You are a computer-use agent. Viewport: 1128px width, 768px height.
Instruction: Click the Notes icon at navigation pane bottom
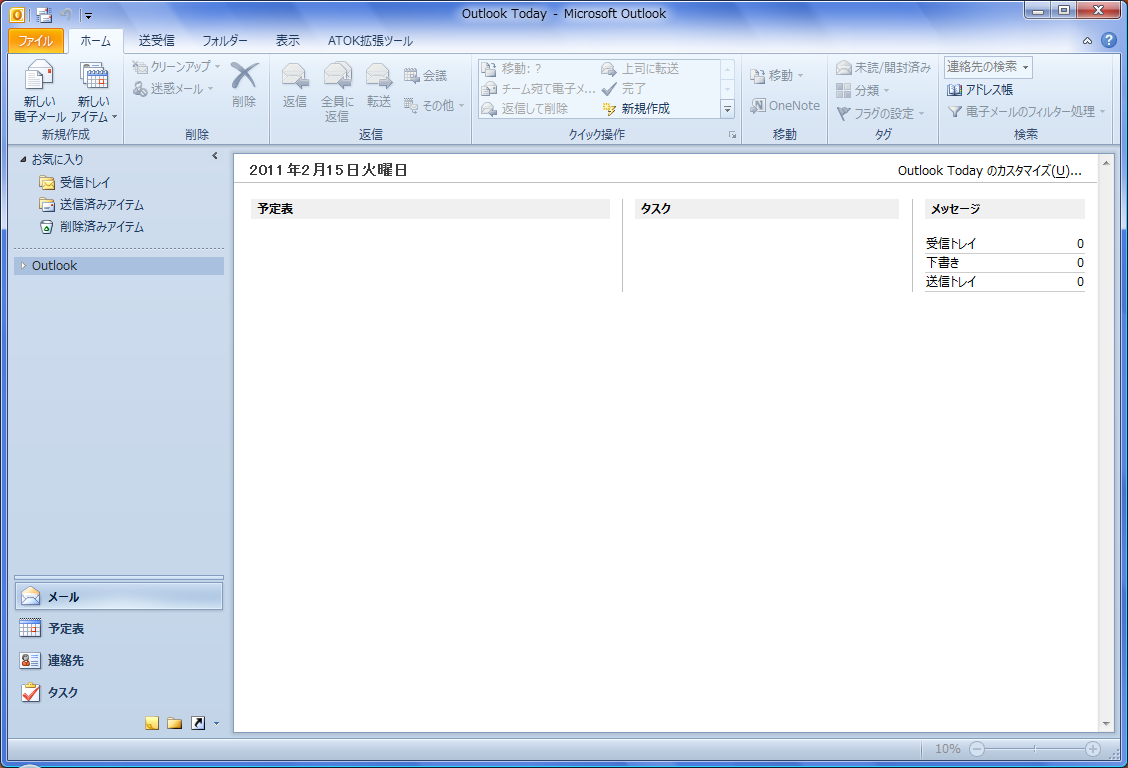pos(152,723)
